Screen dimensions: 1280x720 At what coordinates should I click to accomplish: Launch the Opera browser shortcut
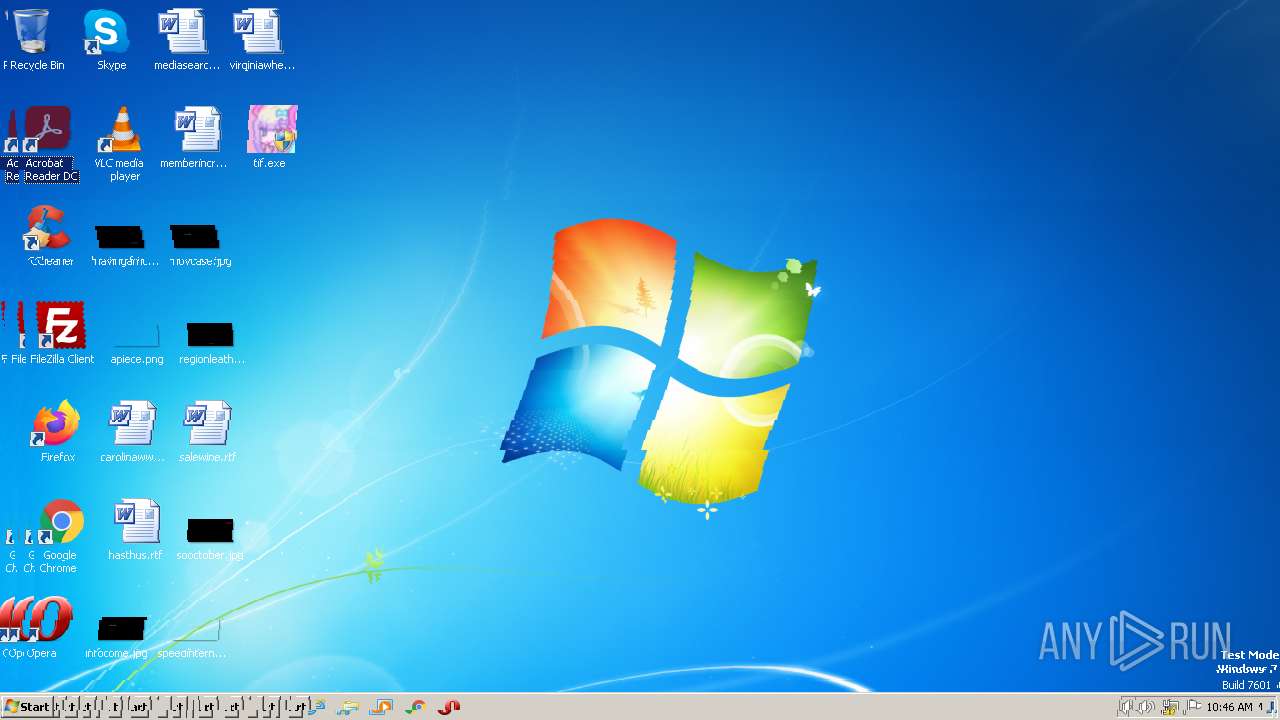[44, 627]
